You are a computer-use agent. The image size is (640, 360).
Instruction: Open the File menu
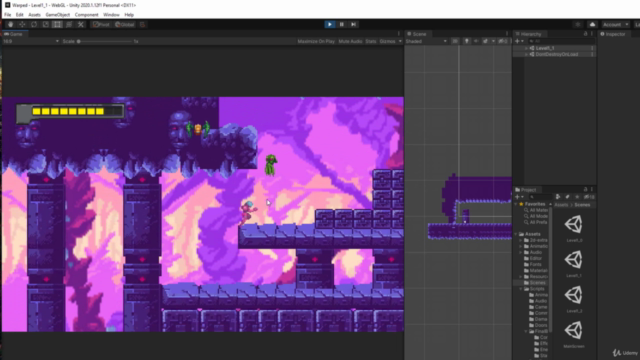[x=8, y=15]
